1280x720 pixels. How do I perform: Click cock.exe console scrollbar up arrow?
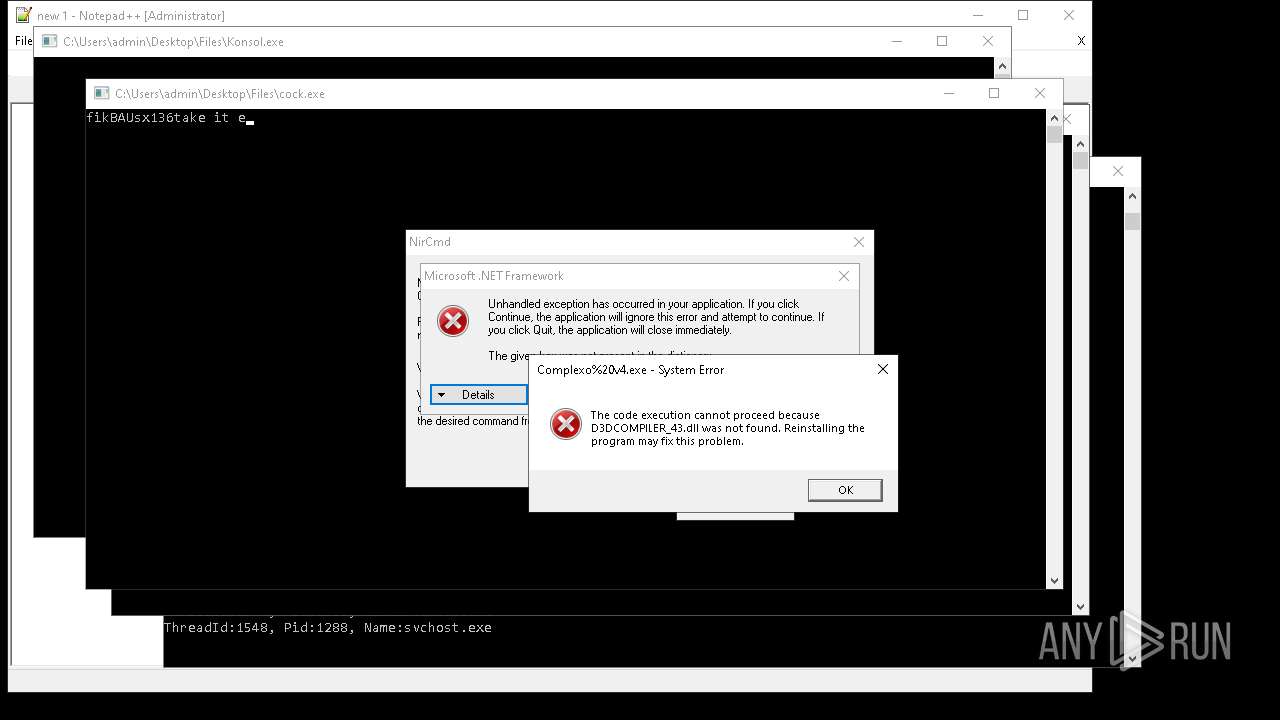(x=1054, y=118)
